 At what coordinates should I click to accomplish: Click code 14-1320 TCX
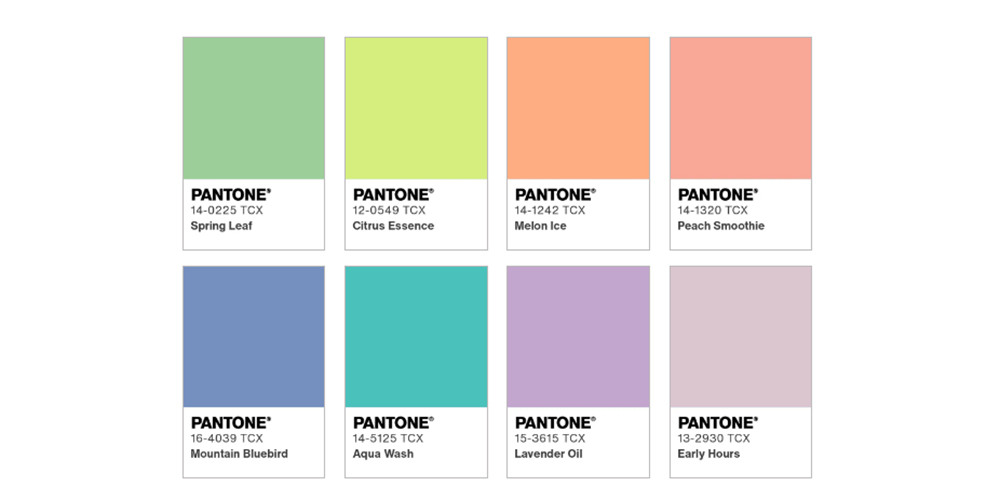tap(713, 210)
